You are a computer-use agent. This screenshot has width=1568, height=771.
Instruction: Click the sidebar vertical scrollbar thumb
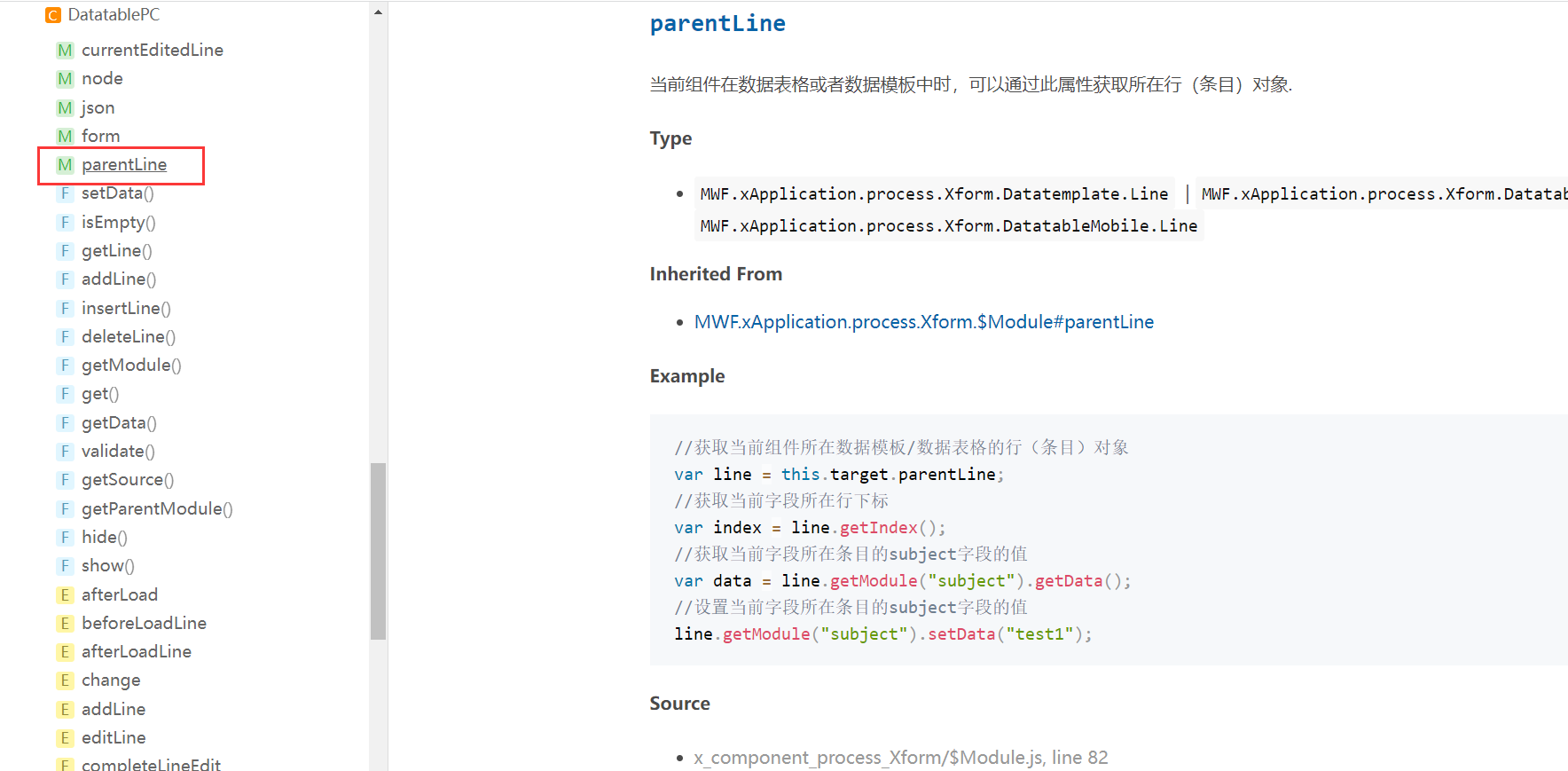[x=379, y=550]
